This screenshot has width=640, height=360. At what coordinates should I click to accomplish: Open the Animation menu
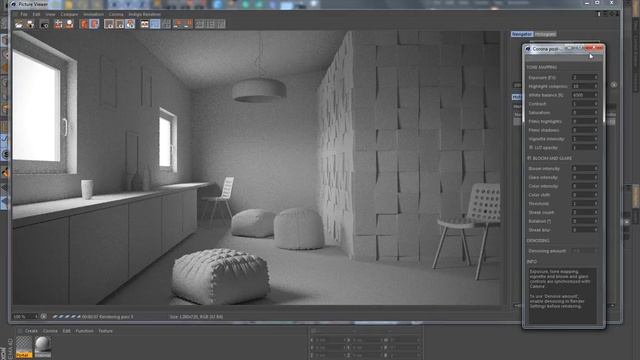click(x=93, y=14)
